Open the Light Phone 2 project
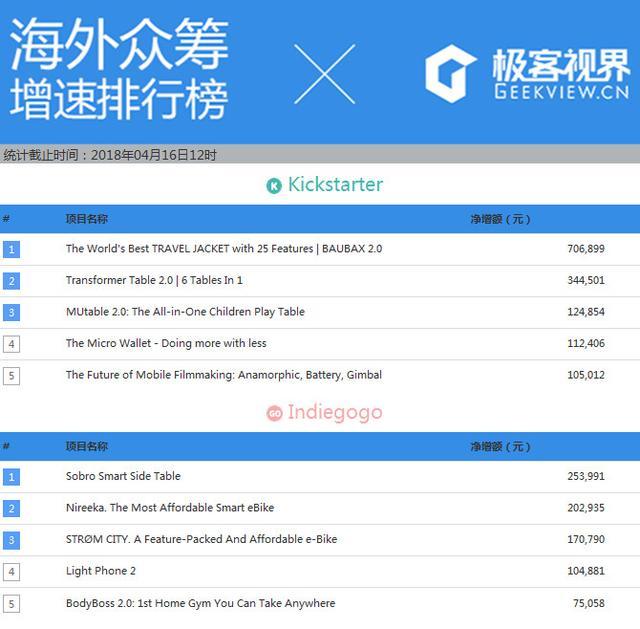Viewport: 640px width, 629px height. click(x=101, y=571)
